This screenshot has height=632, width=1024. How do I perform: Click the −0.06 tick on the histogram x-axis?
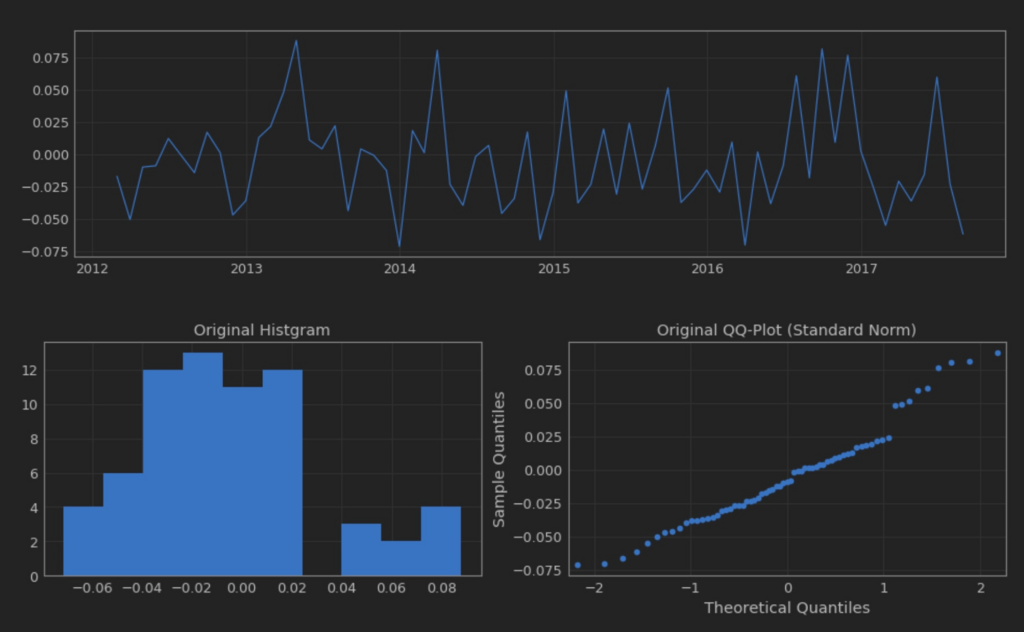pos(92,588)
